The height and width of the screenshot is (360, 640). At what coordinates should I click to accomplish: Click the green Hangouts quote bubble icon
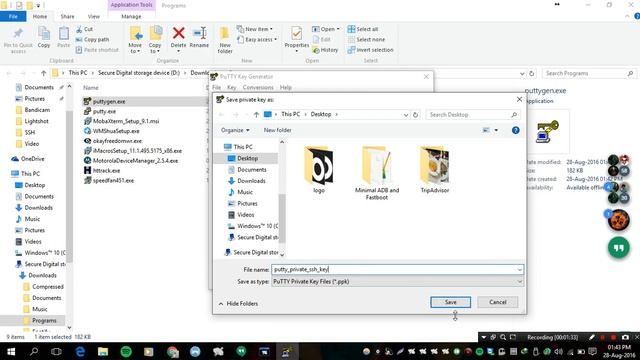tap(618, 248)
